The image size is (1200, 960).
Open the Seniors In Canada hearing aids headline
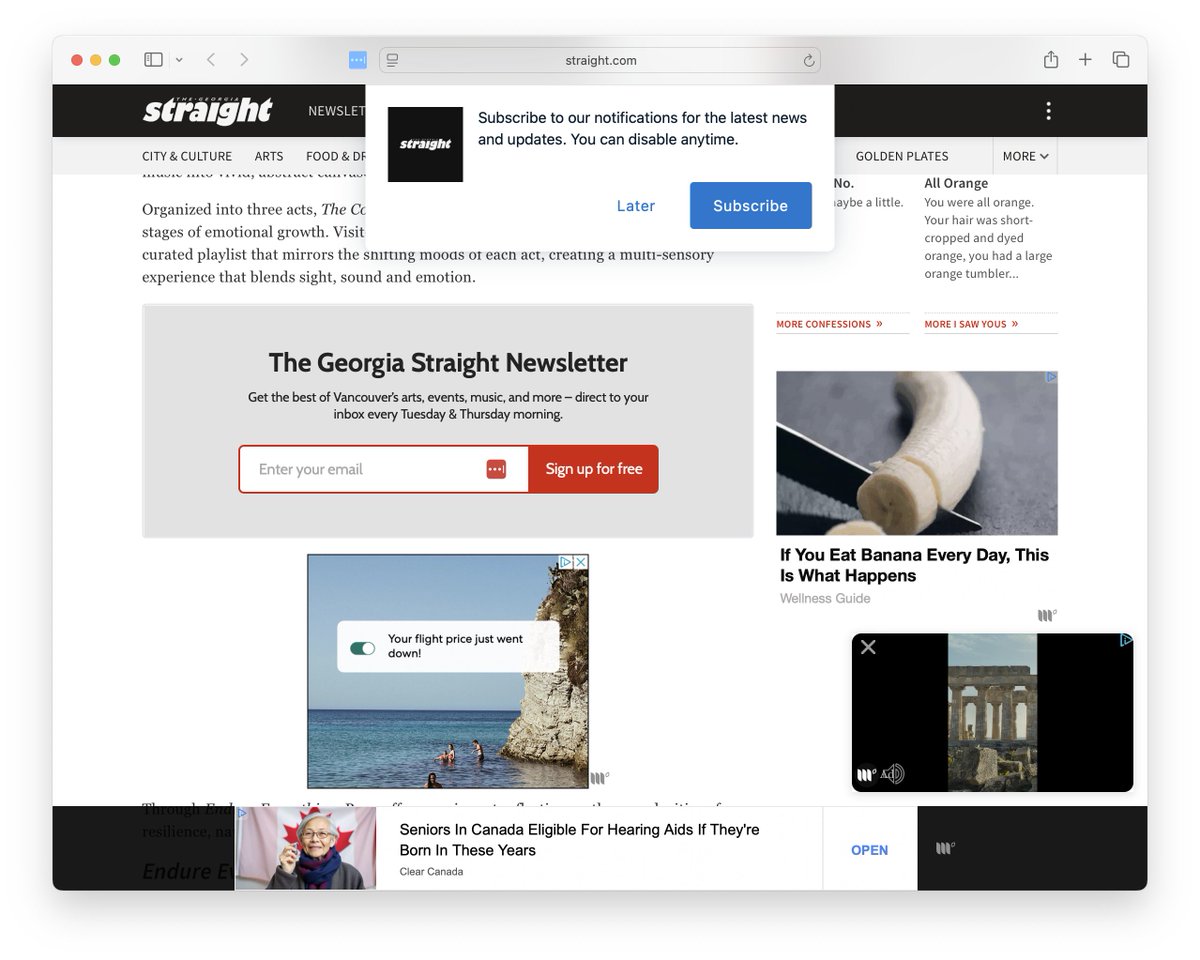click(579, 840)
